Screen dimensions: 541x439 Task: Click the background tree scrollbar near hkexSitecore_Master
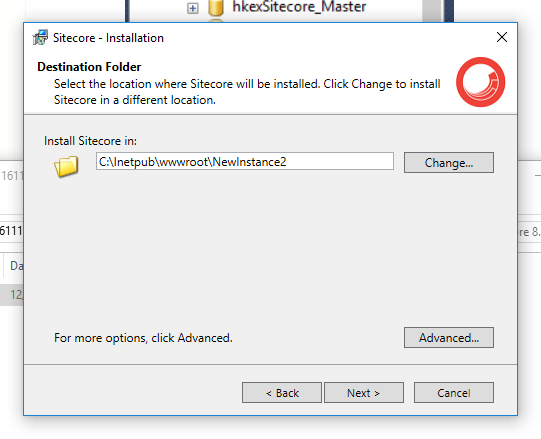coord(432,10)
